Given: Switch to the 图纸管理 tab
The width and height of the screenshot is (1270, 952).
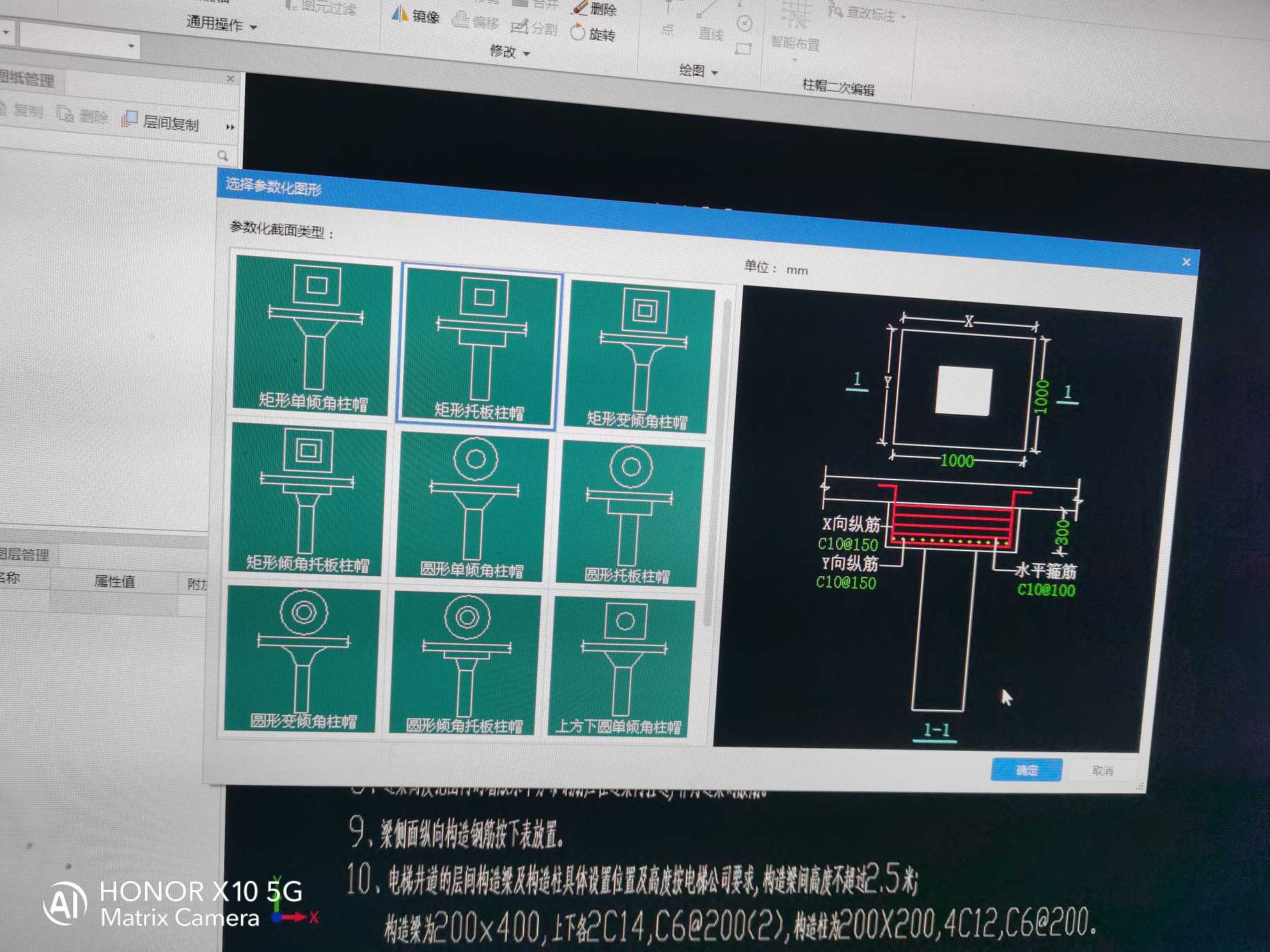Looking at the screenshot, I should point(28,79).
